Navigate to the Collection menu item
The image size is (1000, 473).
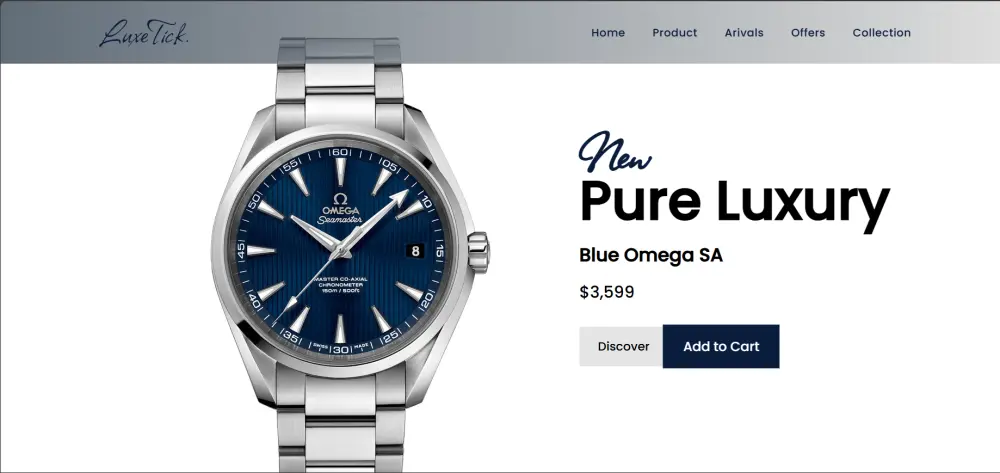coord(881,33)
